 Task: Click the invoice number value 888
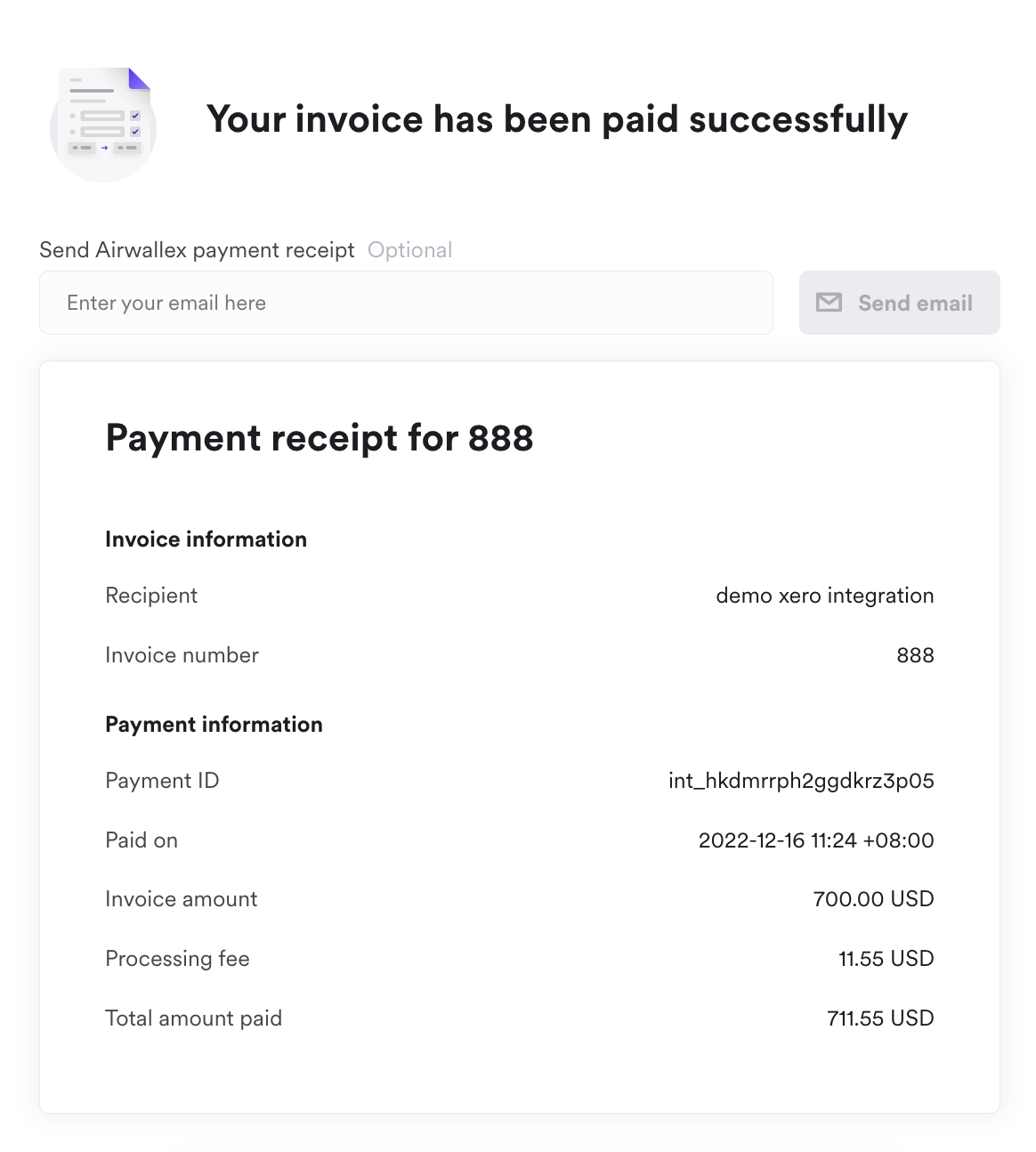click(915, 655)
